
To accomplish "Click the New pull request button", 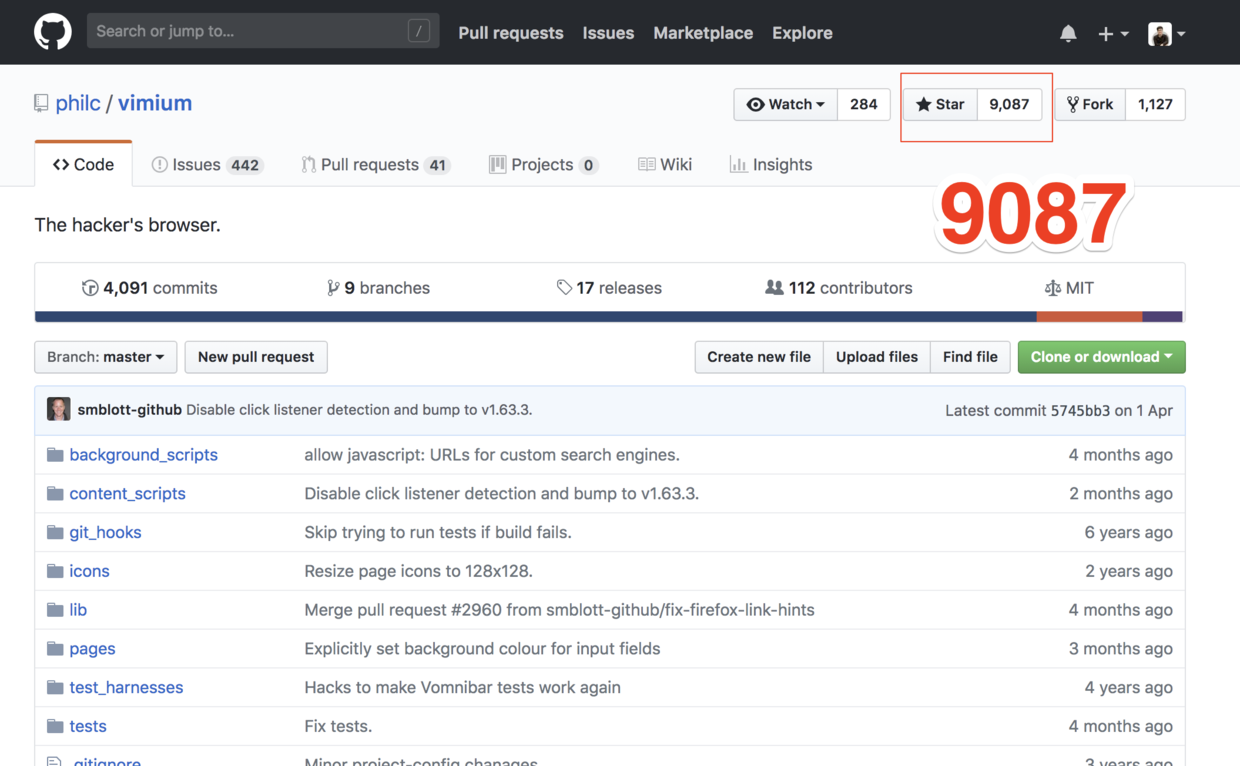I will pos(256,357).
